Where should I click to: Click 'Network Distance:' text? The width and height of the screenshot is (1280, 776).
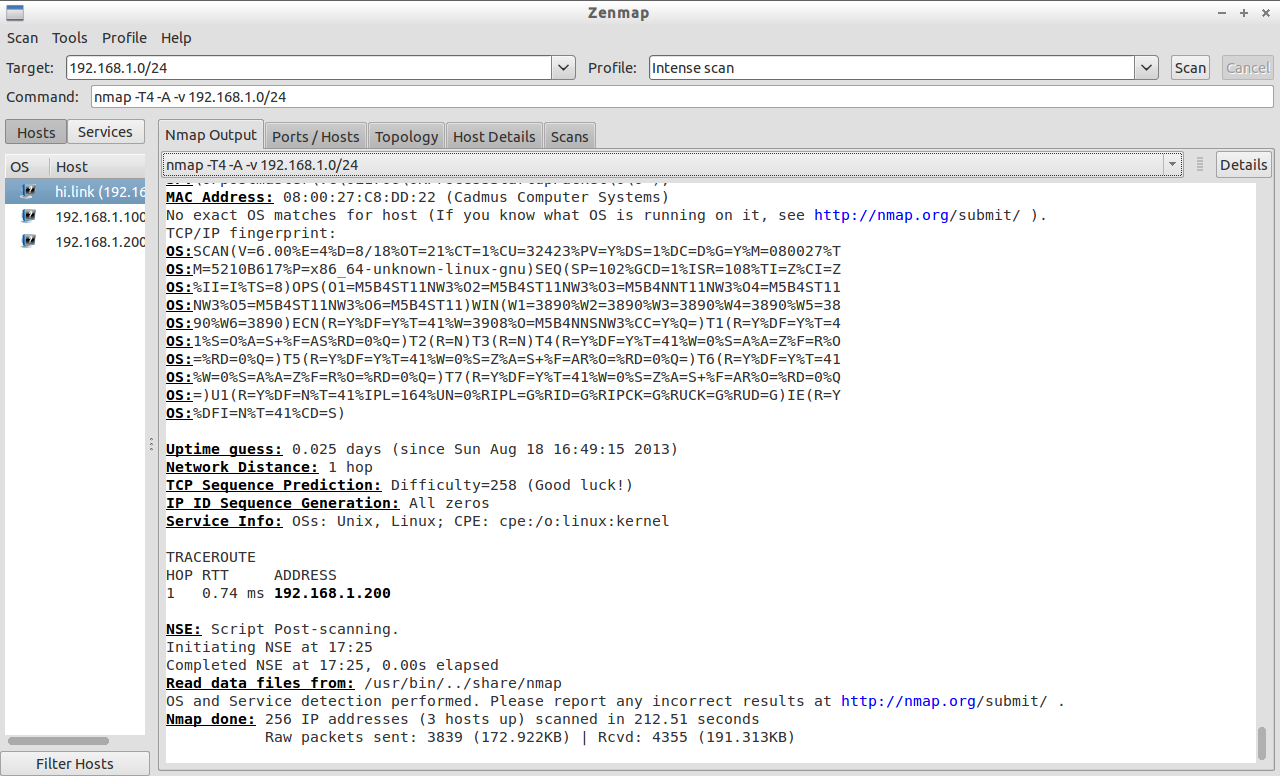coord(242,467)
